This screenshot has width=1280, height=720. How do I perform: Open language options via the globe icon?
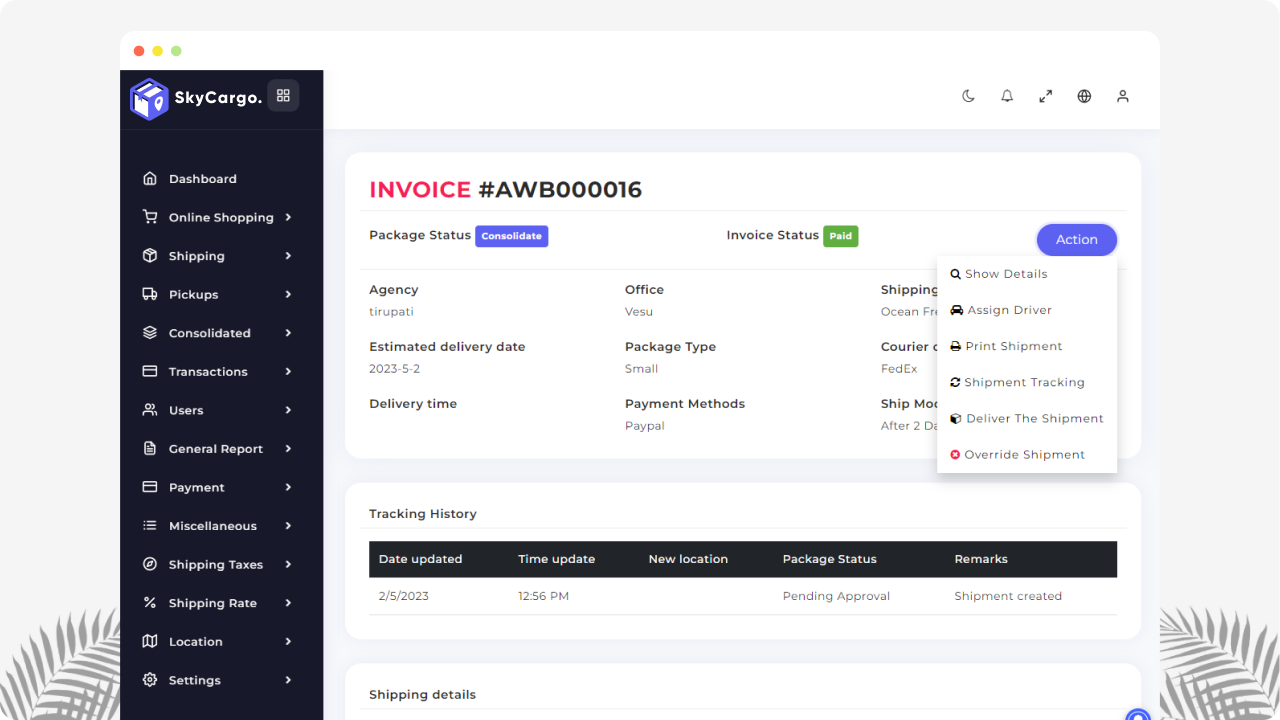(x=1084, y=95)
